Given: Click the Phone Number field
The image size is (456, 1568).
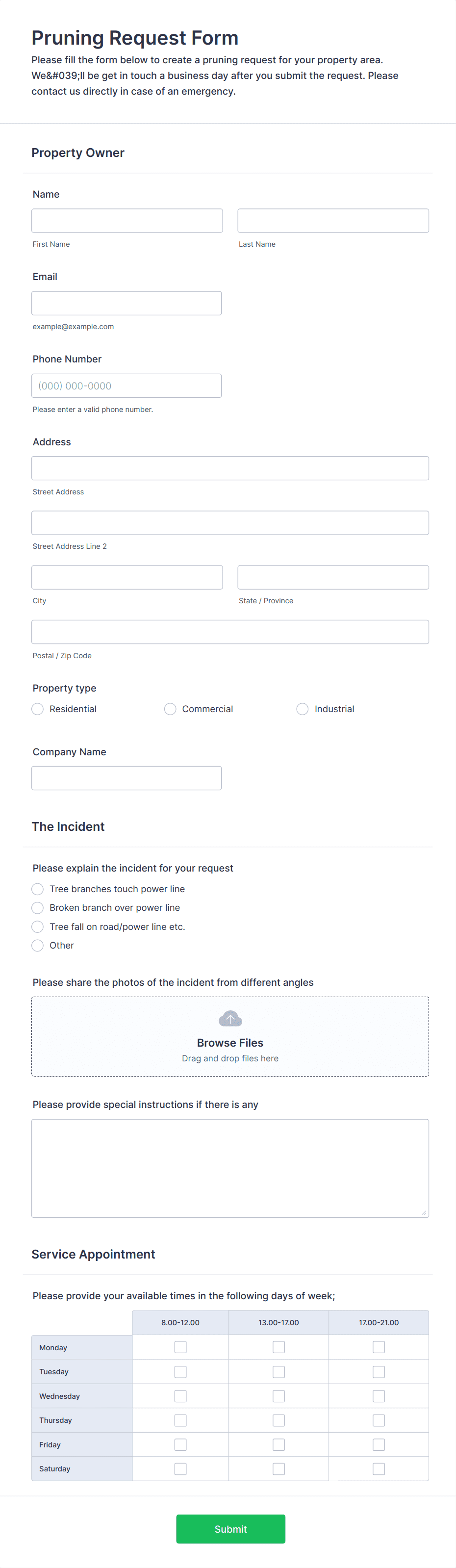Looking at the screenshot, I should pos(127,386).
